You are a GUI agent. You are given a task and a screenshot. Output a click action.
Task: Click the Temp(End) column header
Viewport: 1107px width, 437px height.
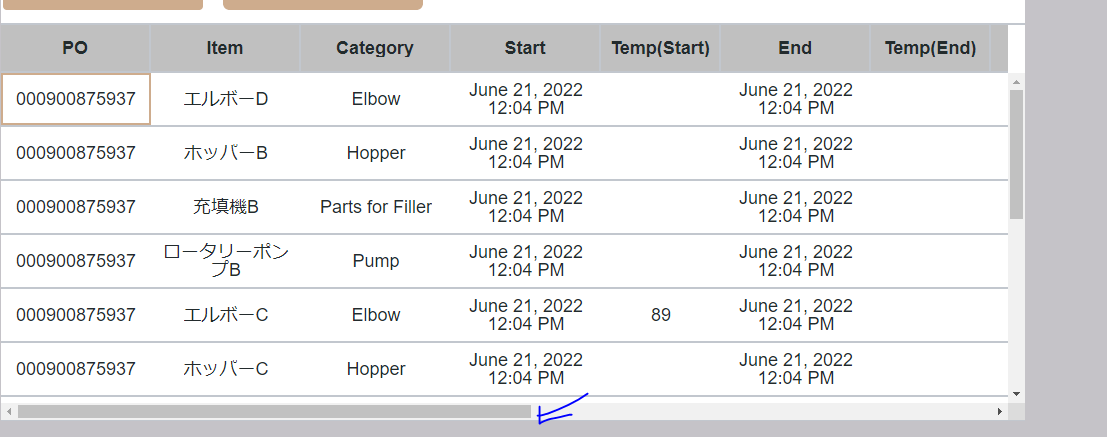tap(930, 48)
